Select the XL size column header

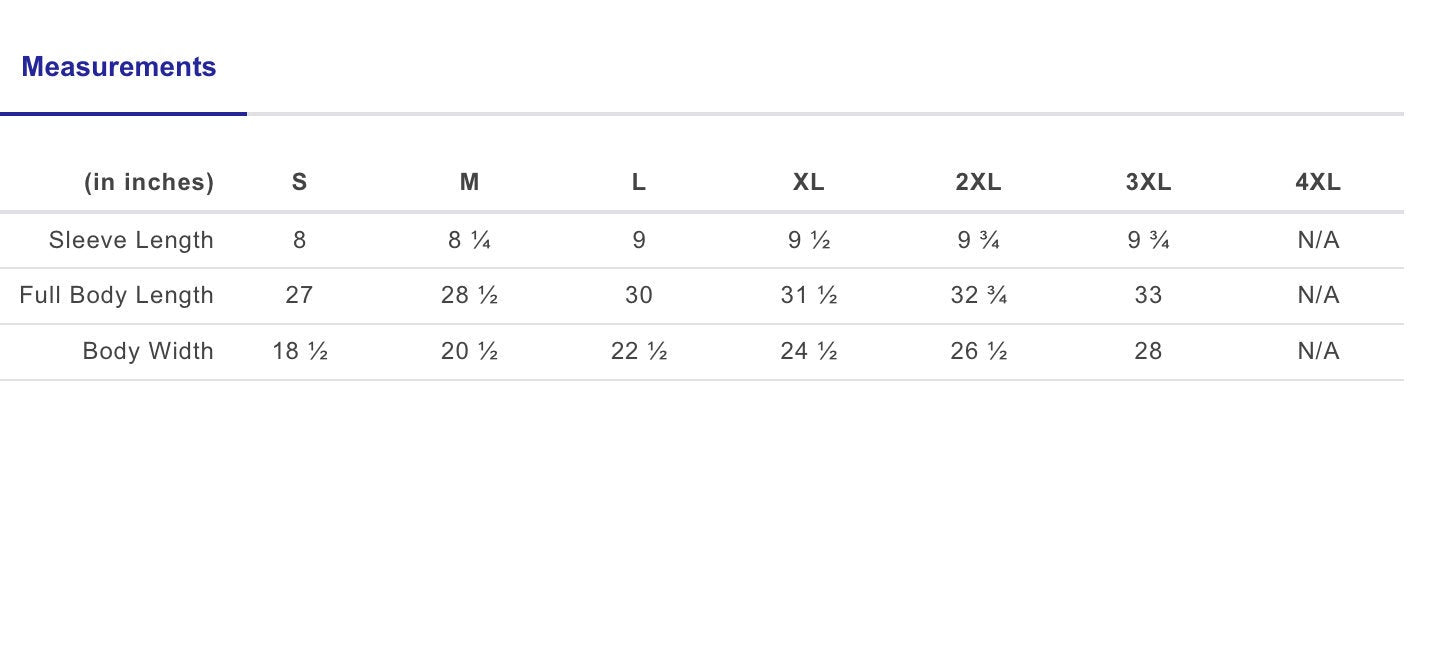tap(809, 182)
